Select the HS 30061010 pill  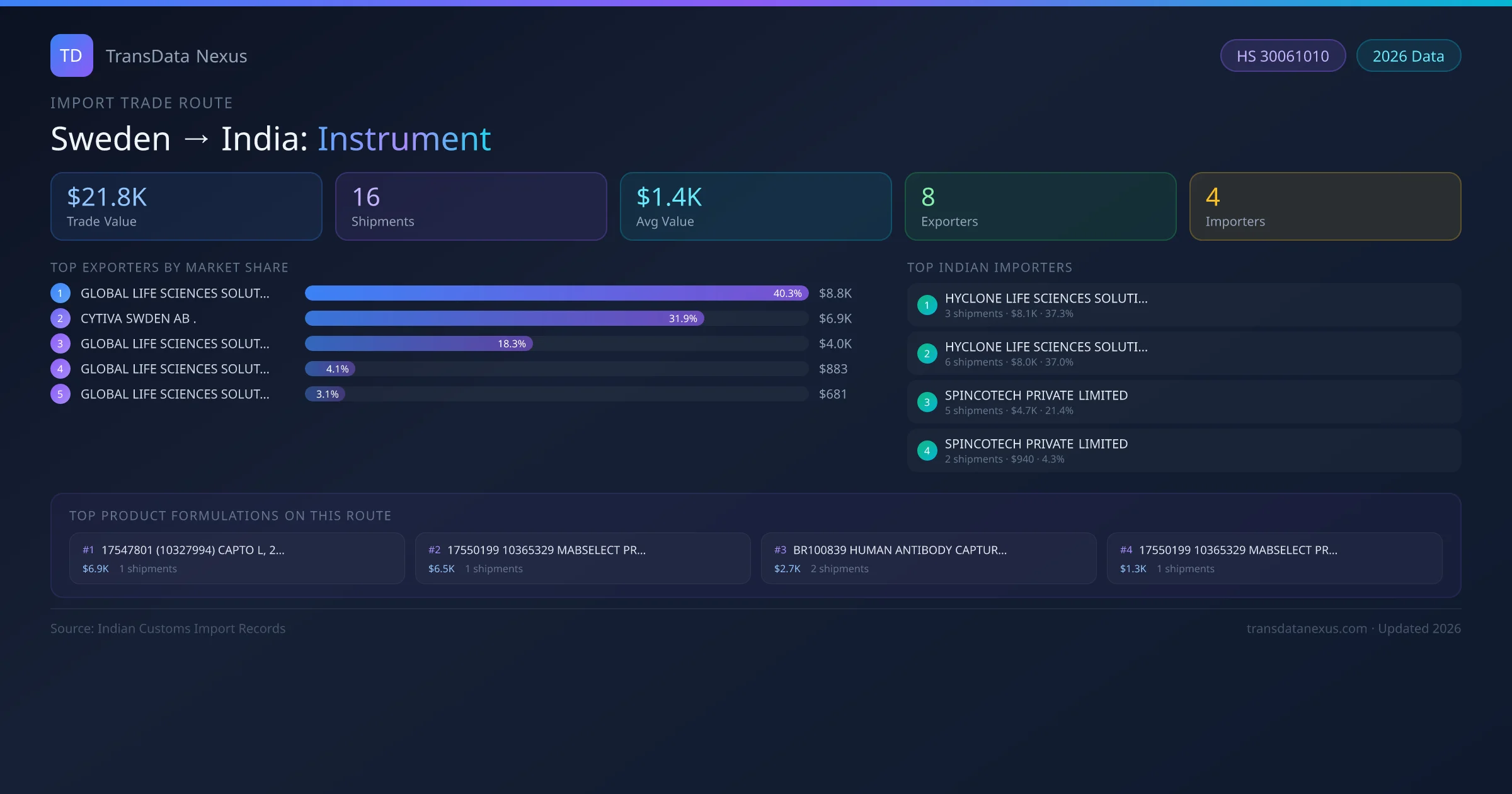1283,56
